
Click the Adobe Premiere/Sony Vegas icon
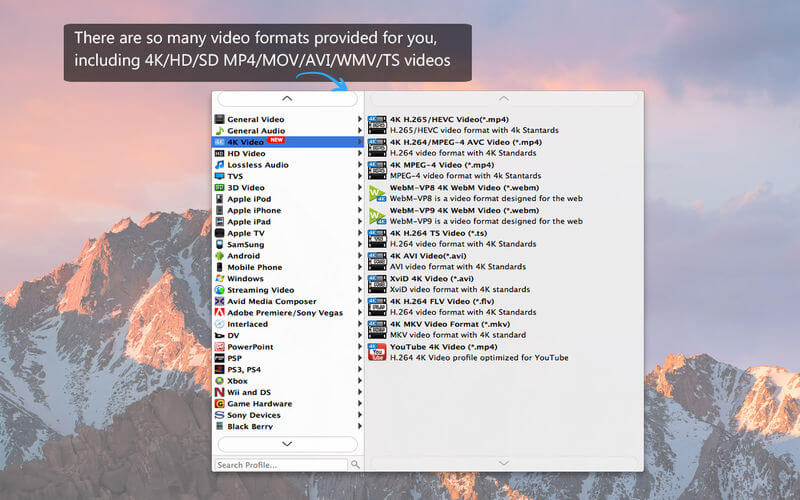pyautogui.click(x=219, y=312)
